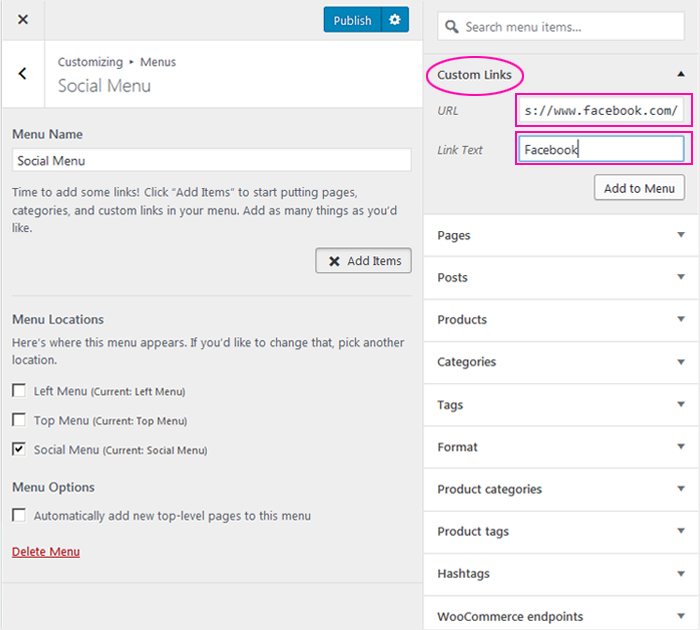Click Add to Menu button
Viewport: 700px width, 630px height.
[x=639, y=188]
